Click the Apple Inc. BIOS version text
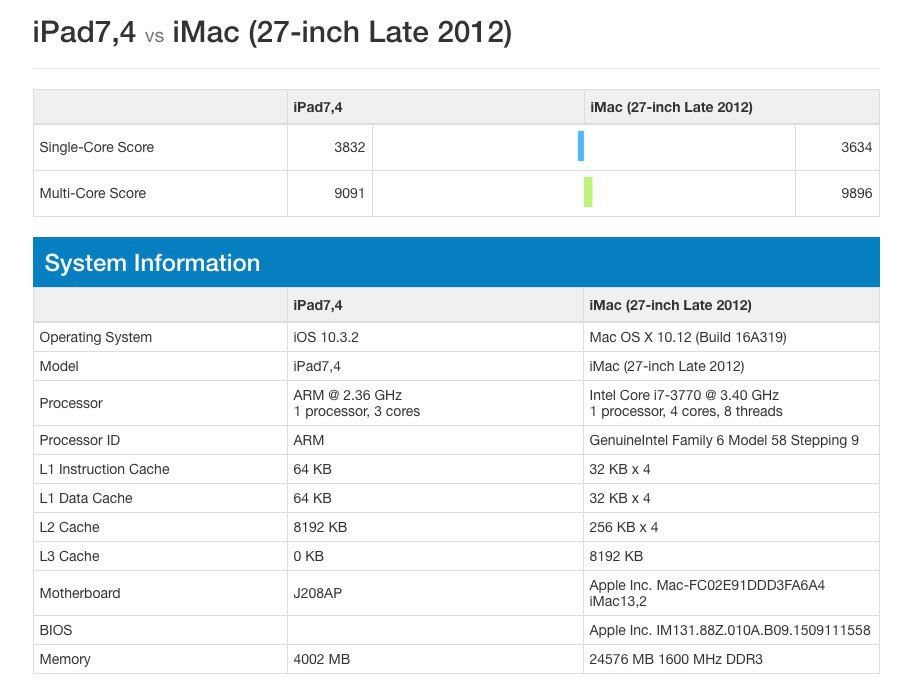The height and width of the screenshot is (688, 903). tap(729, 630)
